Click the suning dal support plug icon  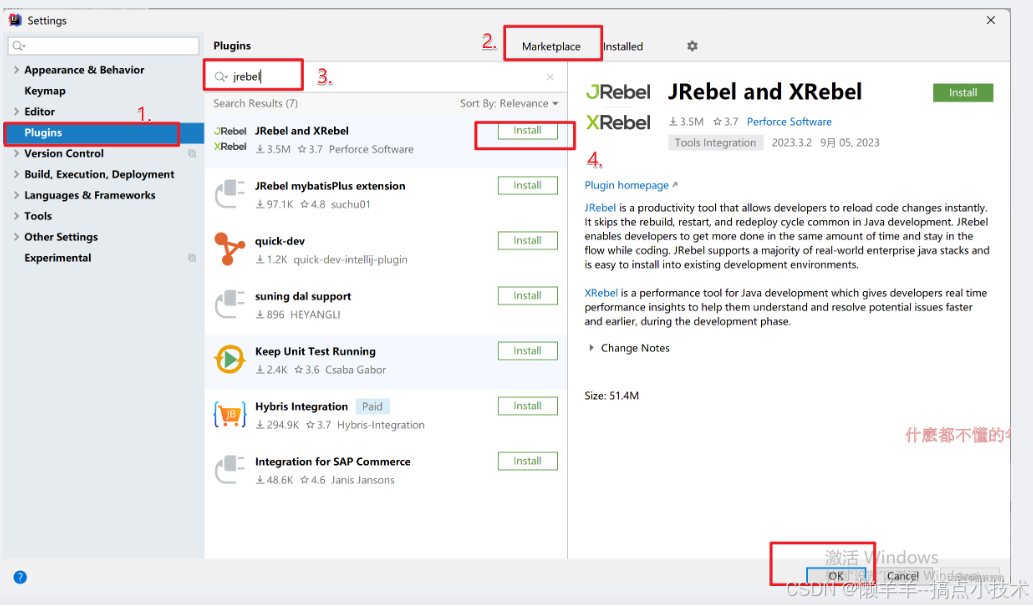pyautogui.click(x=230, y=305)
